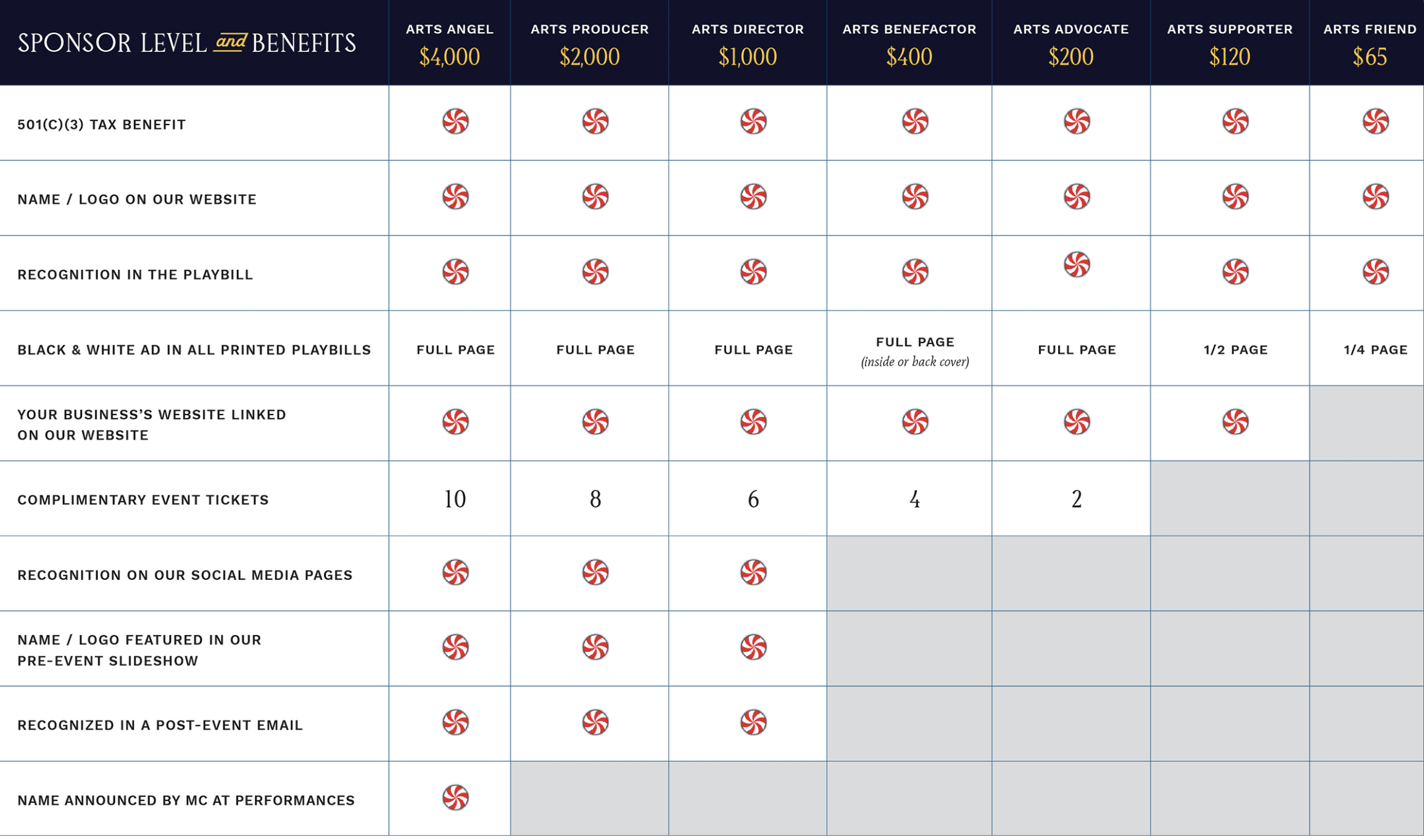Click the Sponsor Level and Benefits title

186,43
